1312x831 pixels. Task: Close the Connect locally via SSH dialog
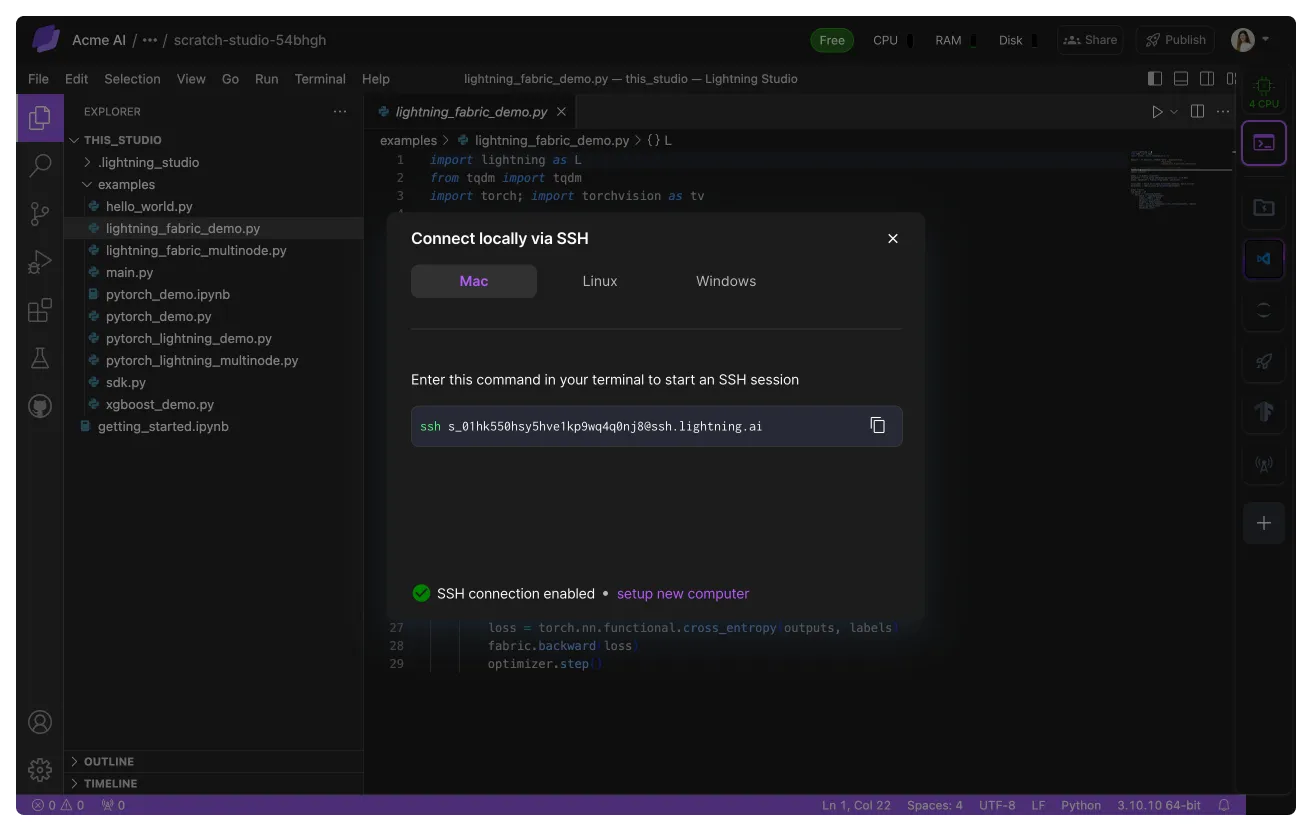893,238
